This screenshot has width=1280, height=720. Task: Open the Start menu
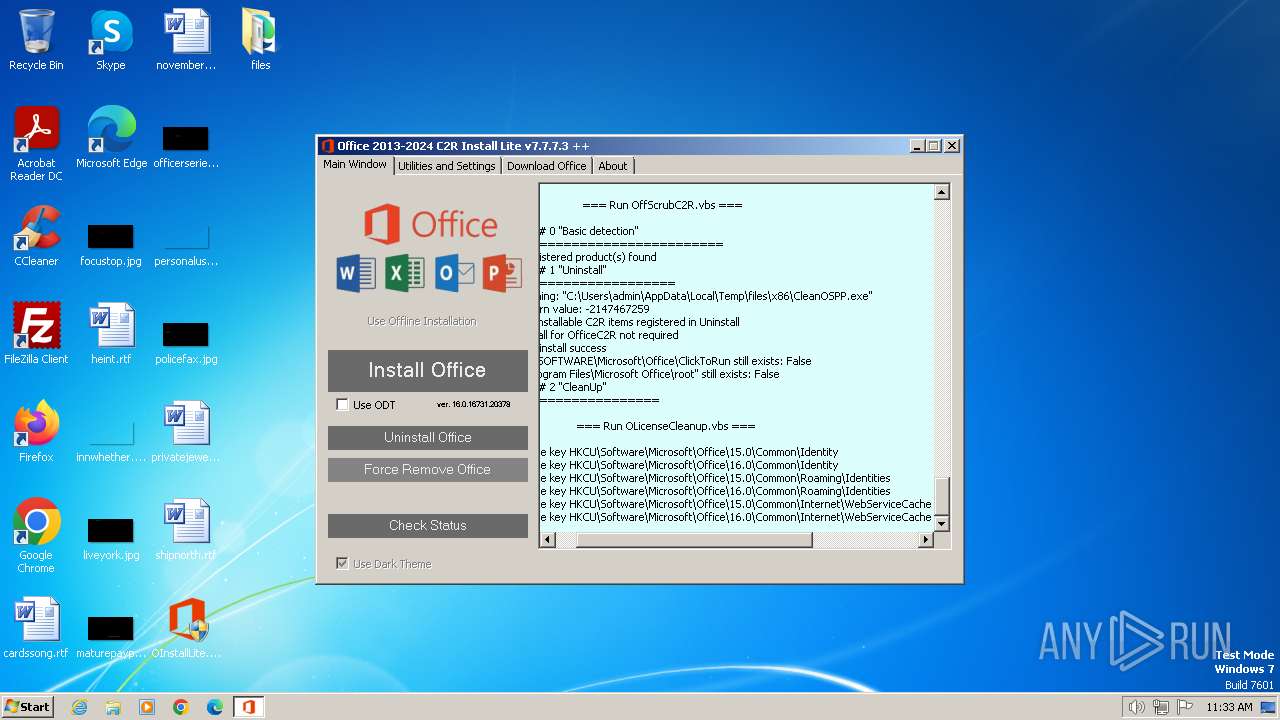[27, 706]
